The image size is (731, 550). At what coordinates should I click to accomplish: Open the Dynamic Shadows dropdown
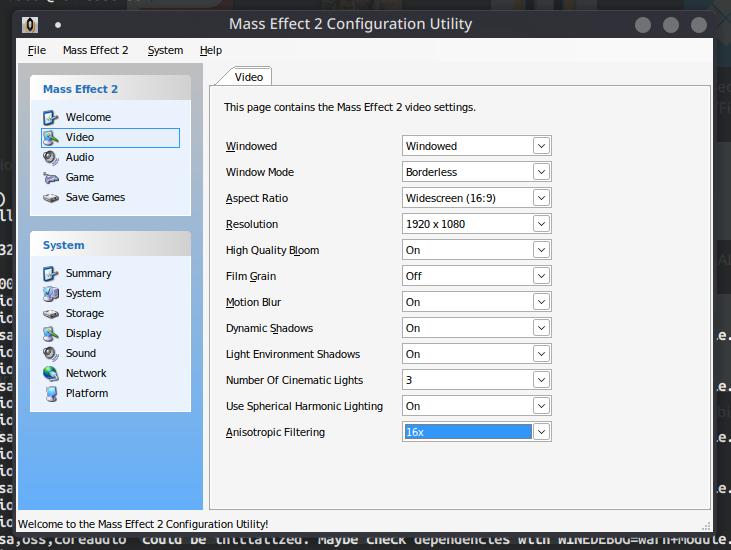[x=541, y=328]
